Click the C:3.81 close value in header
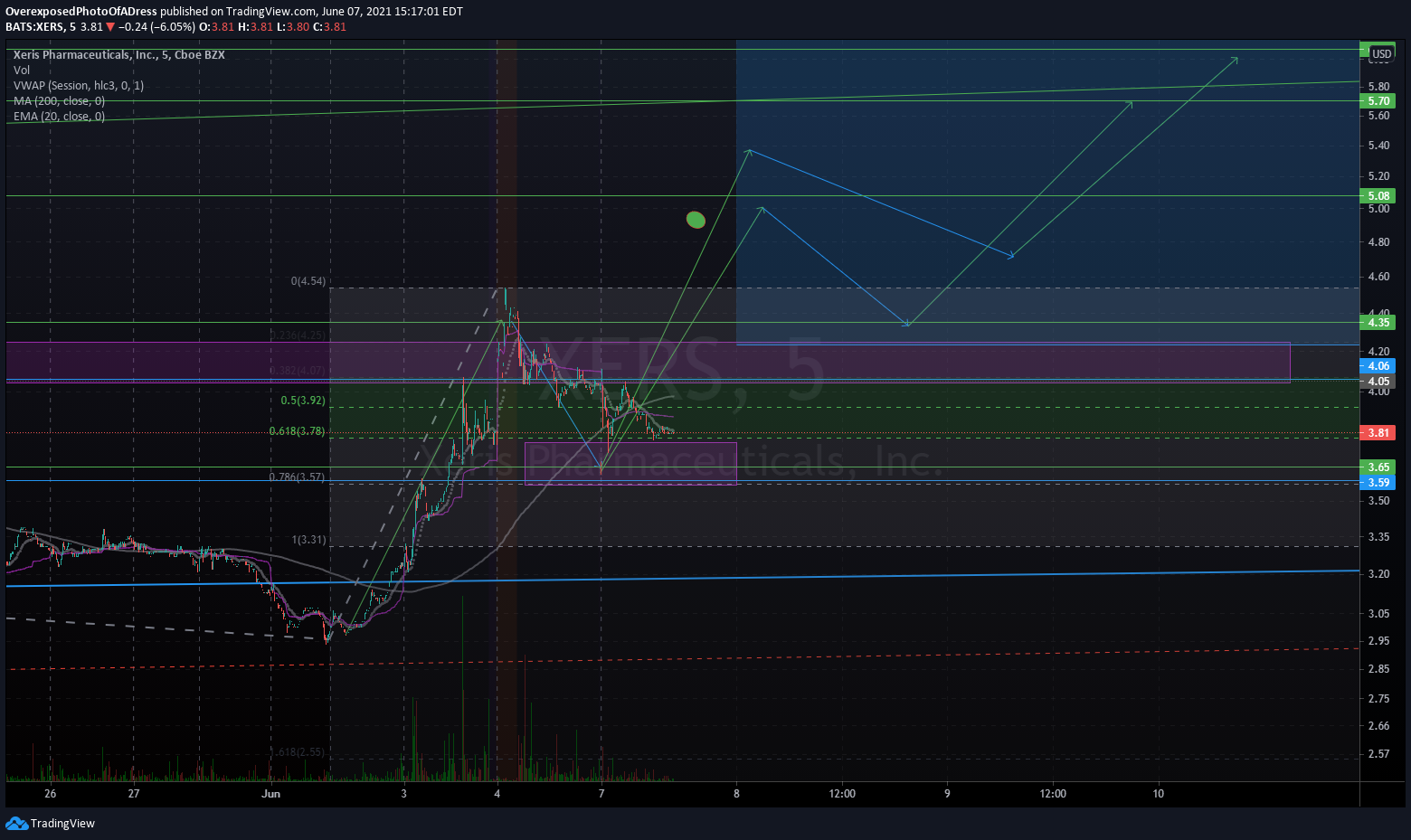Image resolution: width=1411 pixels, height=840 pixels. pyautogui.click(x=329, y=27)
